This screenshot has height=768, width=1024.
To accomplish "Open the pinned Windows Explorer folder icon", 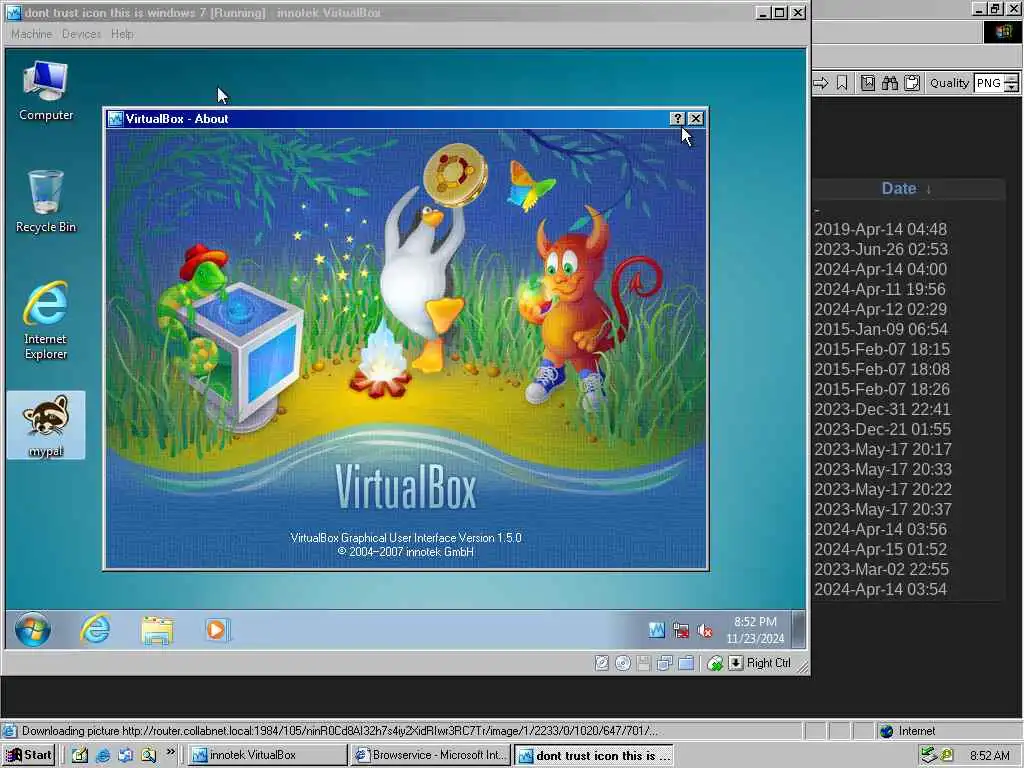I will [x=157, y=630].
